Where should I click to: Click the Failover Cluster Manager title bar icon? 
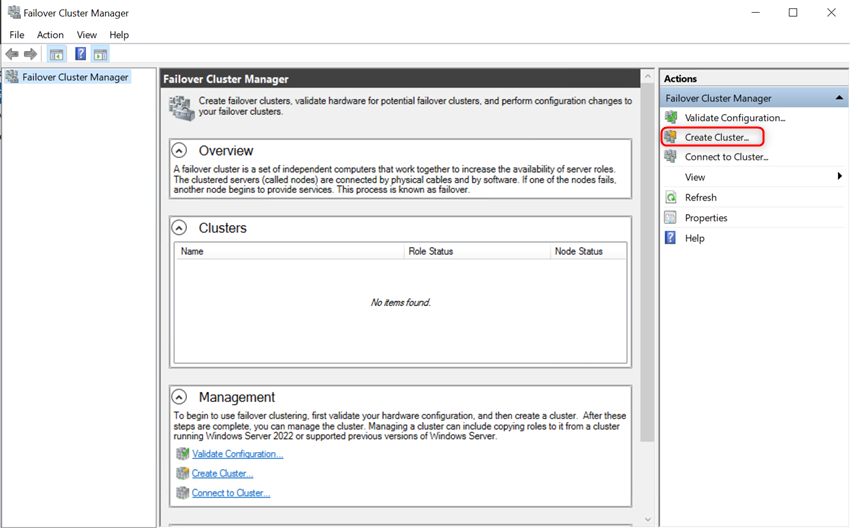click(14, 12)
